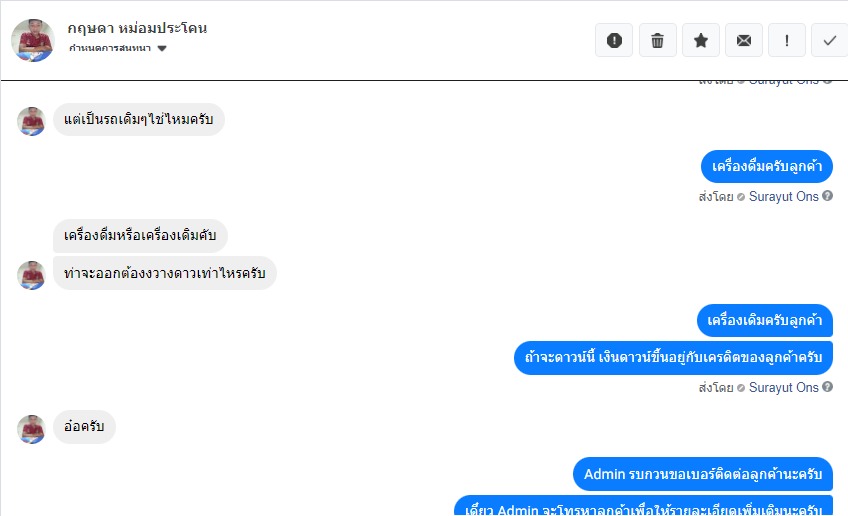
Task: Select the message bubble แต่เป็นรถเดิมๆใช่ไหมครับ
Action: [x=139, y=119]
